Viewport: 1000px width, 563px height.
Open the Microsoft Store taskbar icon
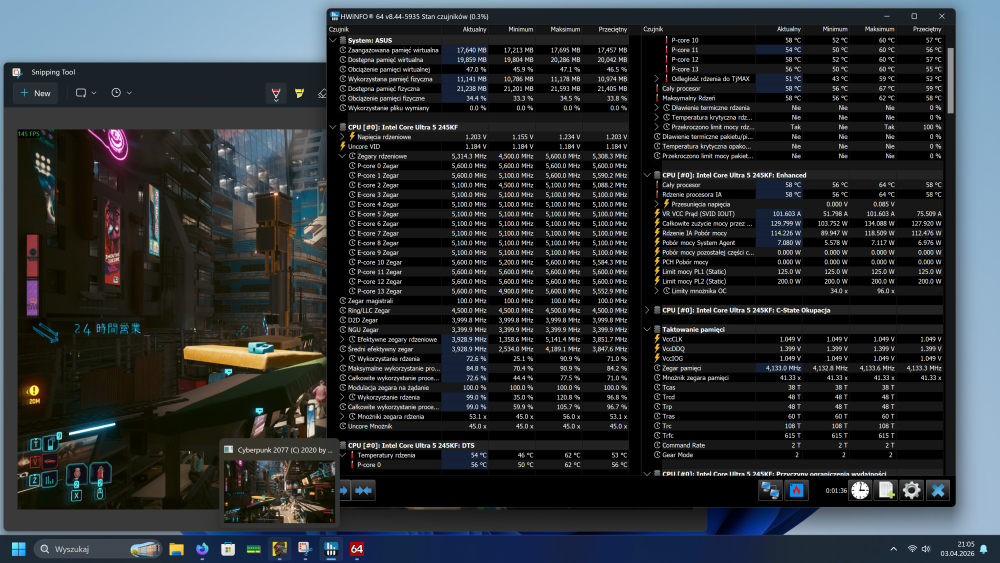228,549
